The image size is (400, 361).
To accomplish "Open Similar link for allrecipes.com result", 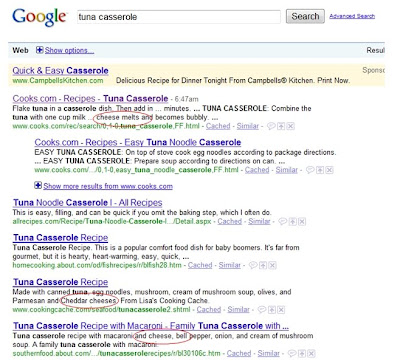I will 259,221.
